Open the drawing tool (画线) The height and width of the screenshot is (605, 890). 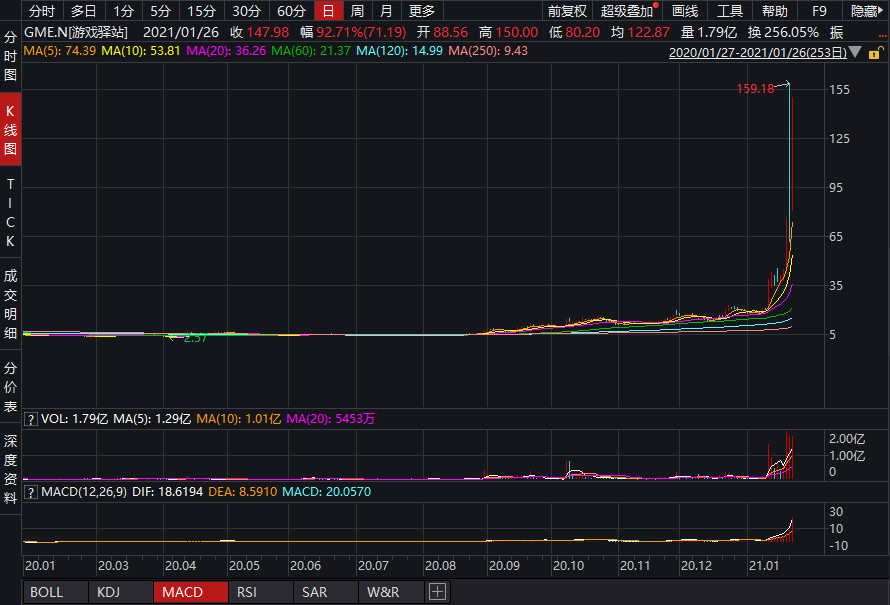click(x=685, y=12)
